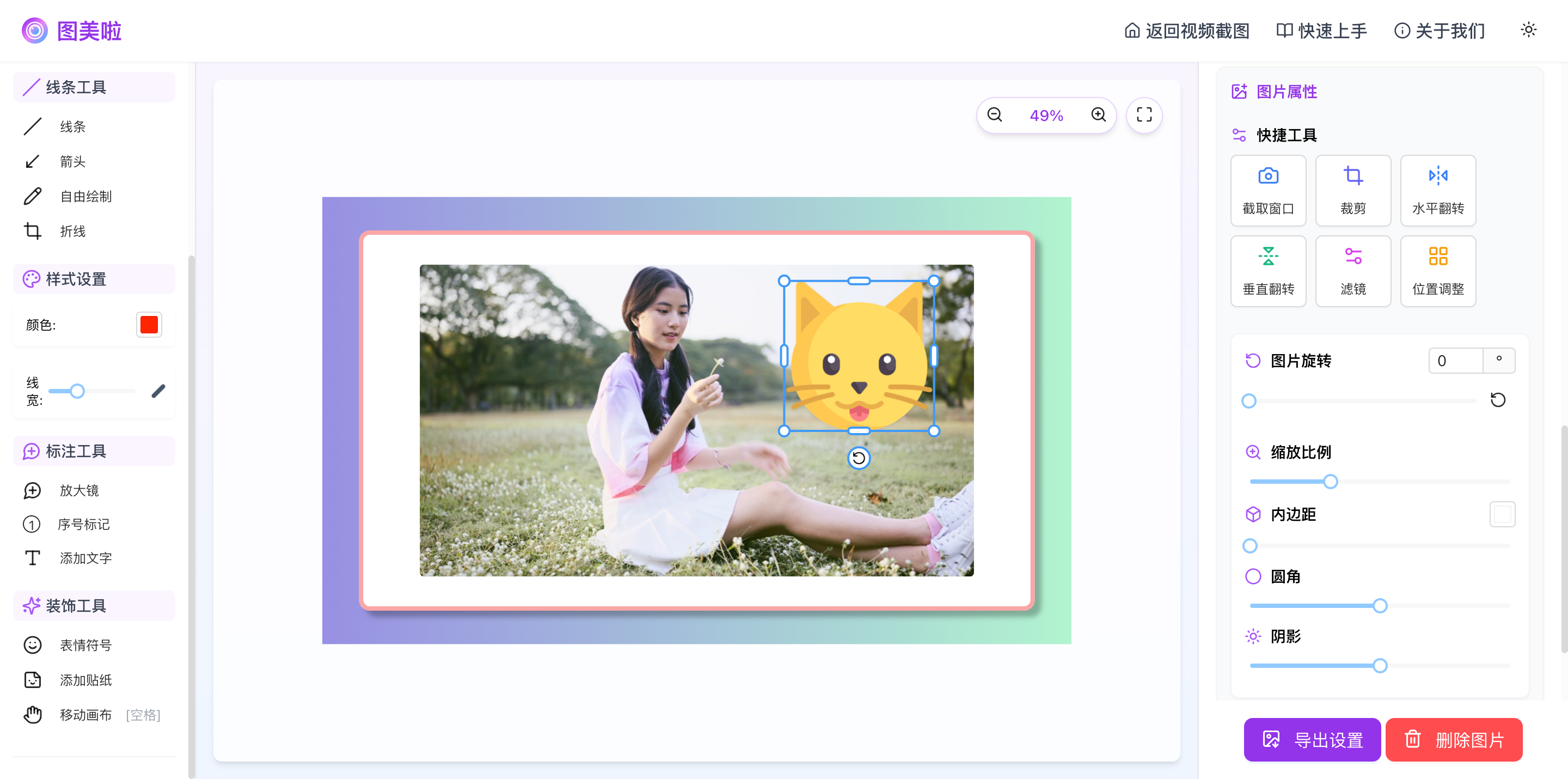Image resolution: width=1568 pixels, height=779 pixels.
Task: Click the 内边距 padding color box
Action: [x=1502, y=514]
